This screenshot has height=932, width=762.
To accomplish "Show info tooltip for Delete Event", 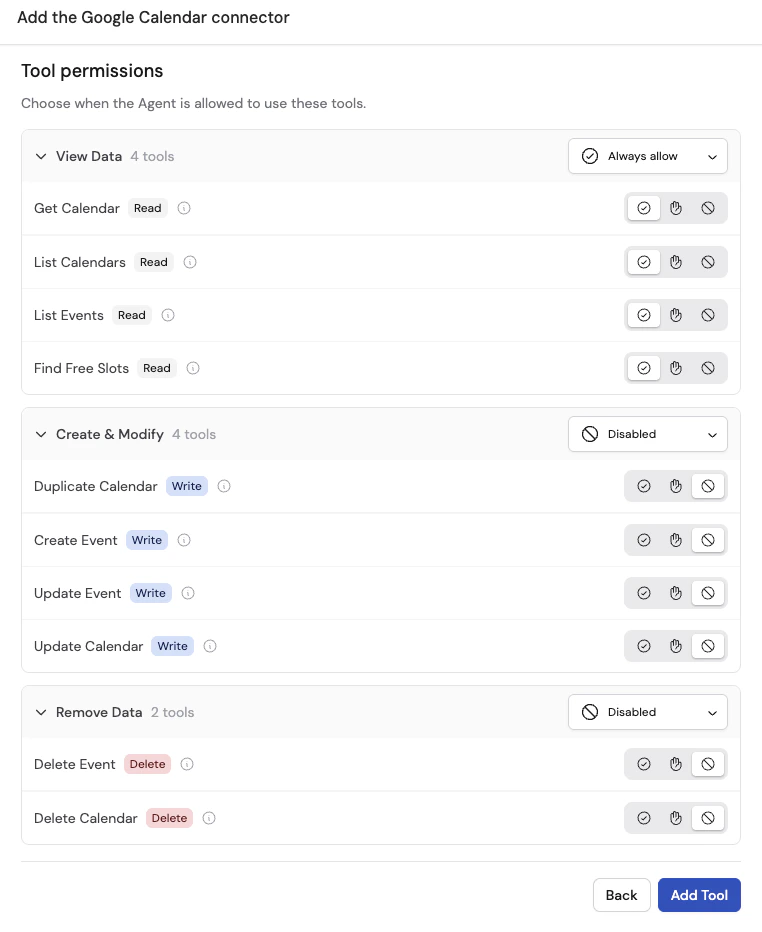I will point(187,764).
